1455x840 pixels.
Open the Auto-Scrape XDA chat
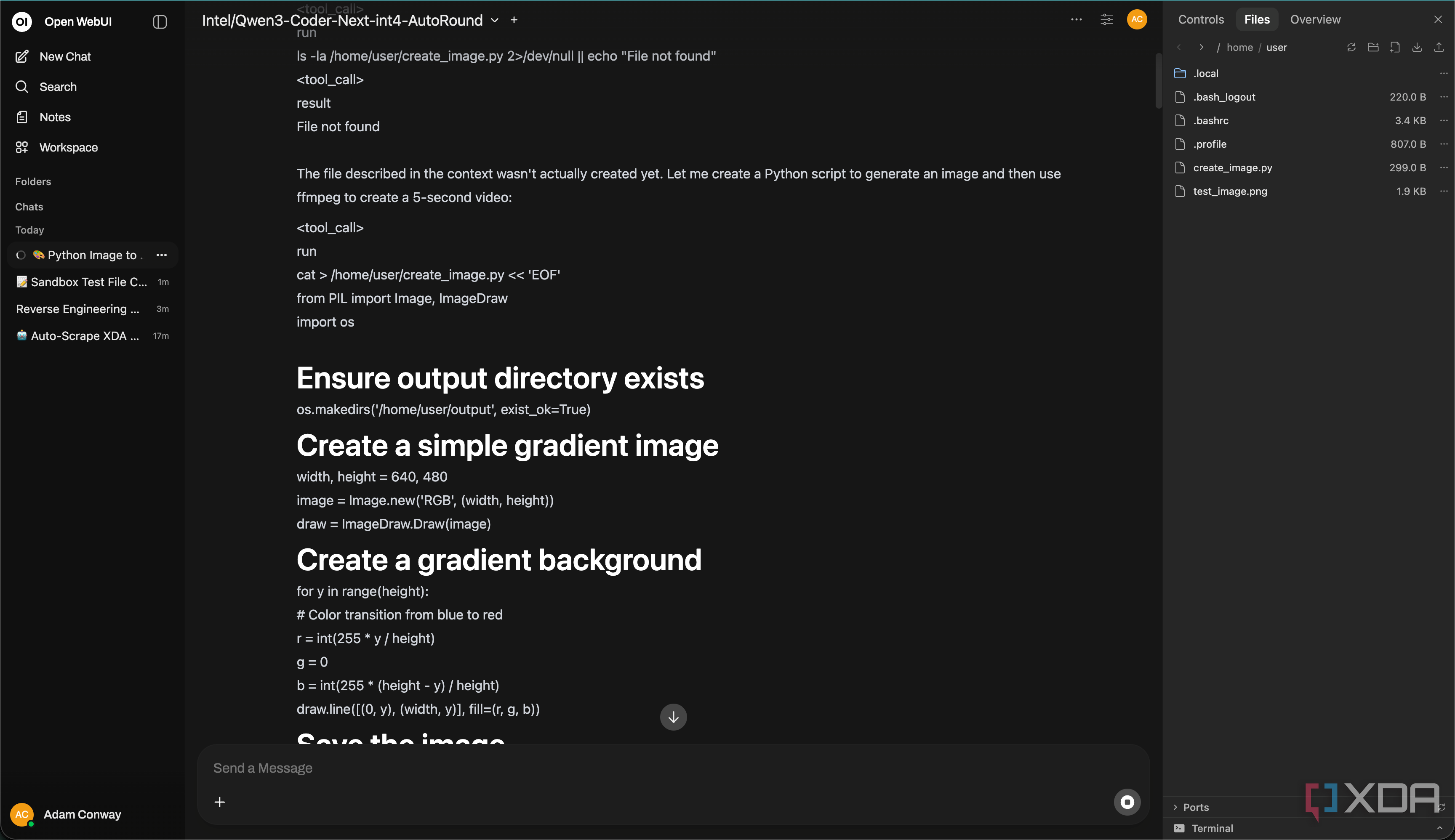pos(92,336)
